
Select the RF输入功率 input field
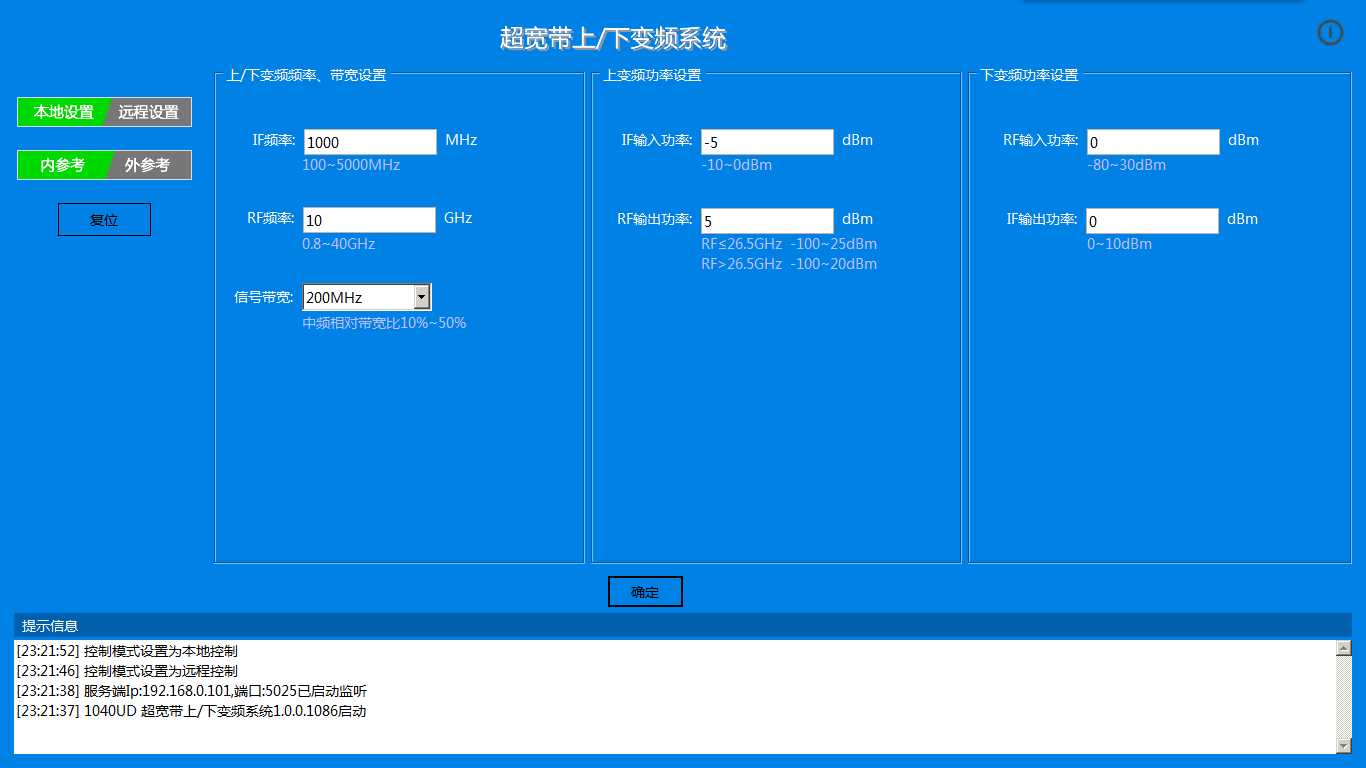[x=1153, y=142]
